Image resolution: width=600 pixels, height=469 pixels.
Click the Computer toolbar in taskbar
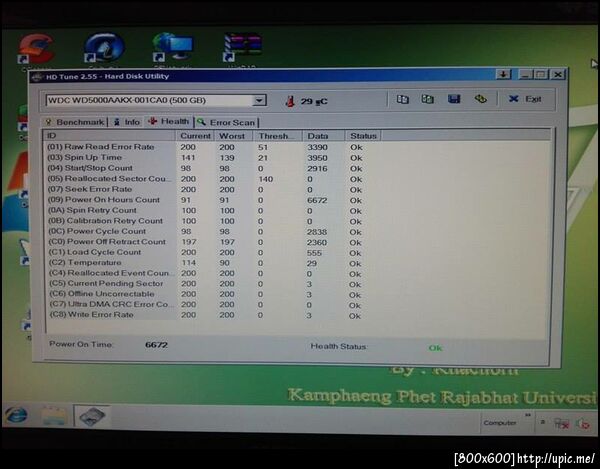click(x=500, y=423)
